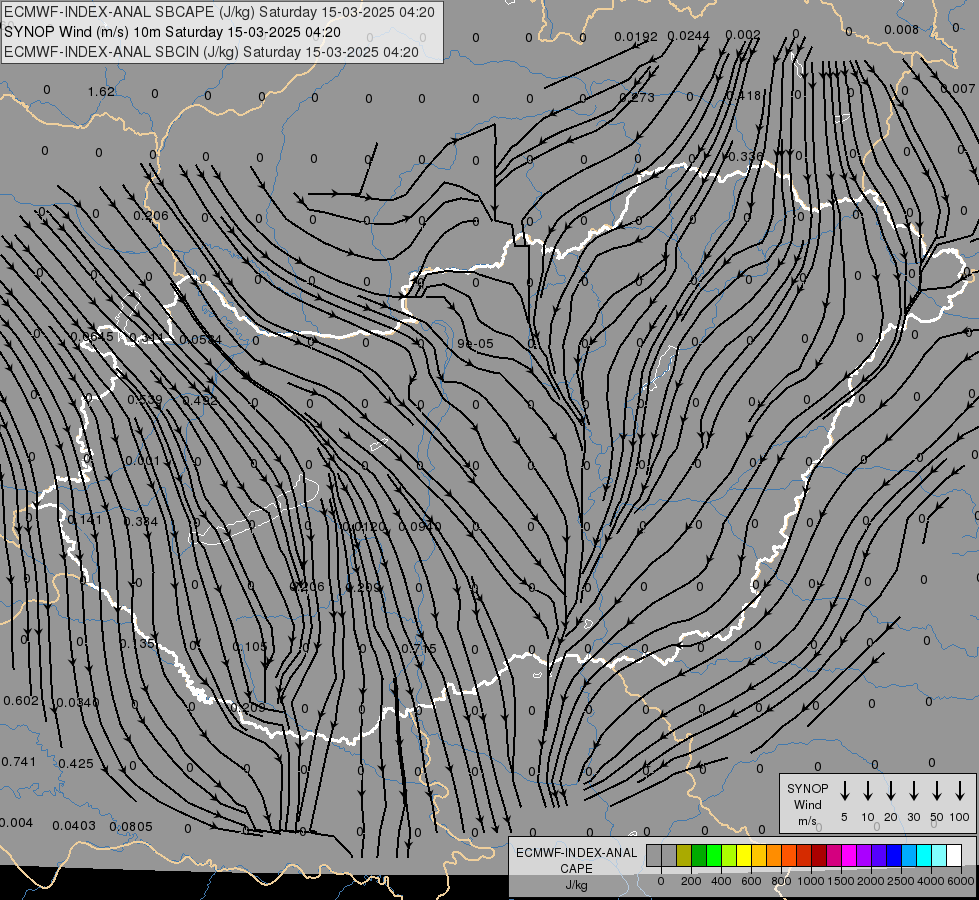Pick the pure yellow CAPE legend swatch

tap(744, 856)
